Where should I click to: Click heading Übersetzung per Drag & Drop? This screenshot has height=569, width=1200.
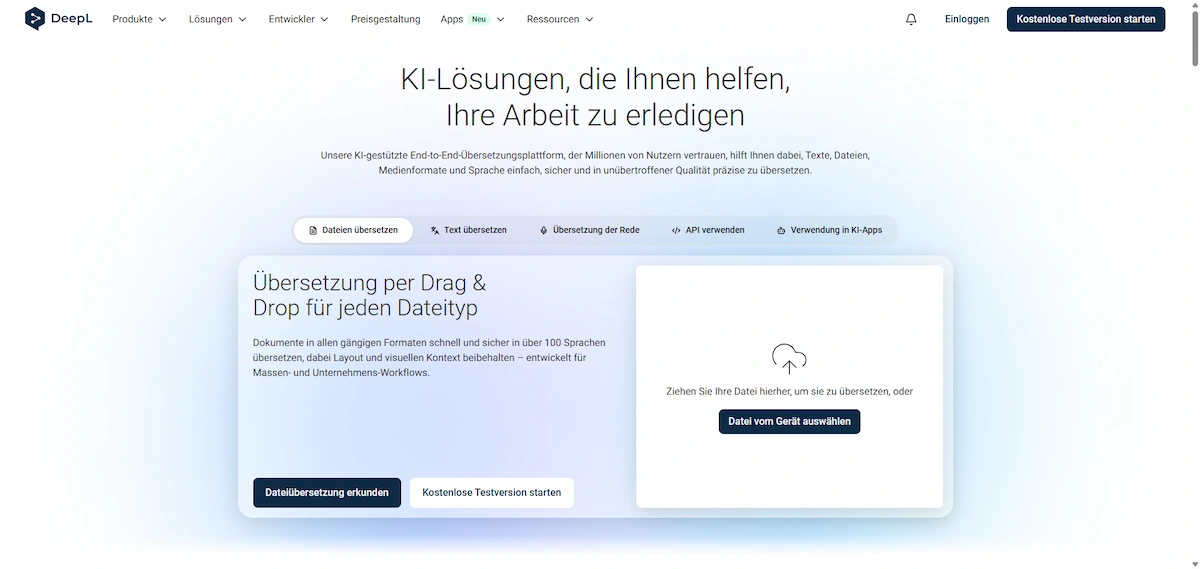tap(370, 295)
